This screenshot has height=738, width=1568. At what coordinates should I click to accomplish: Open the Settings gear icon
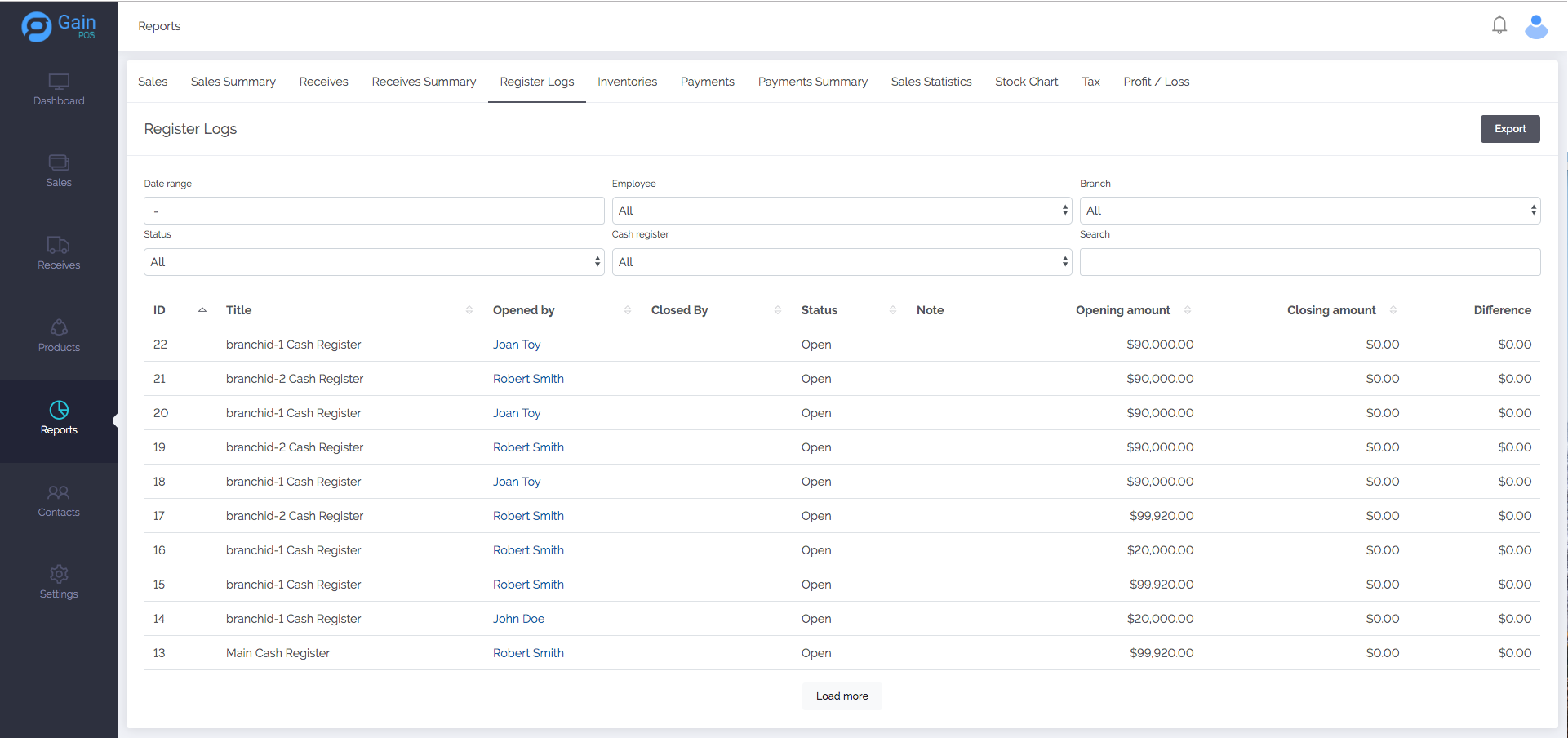point(59,574)
